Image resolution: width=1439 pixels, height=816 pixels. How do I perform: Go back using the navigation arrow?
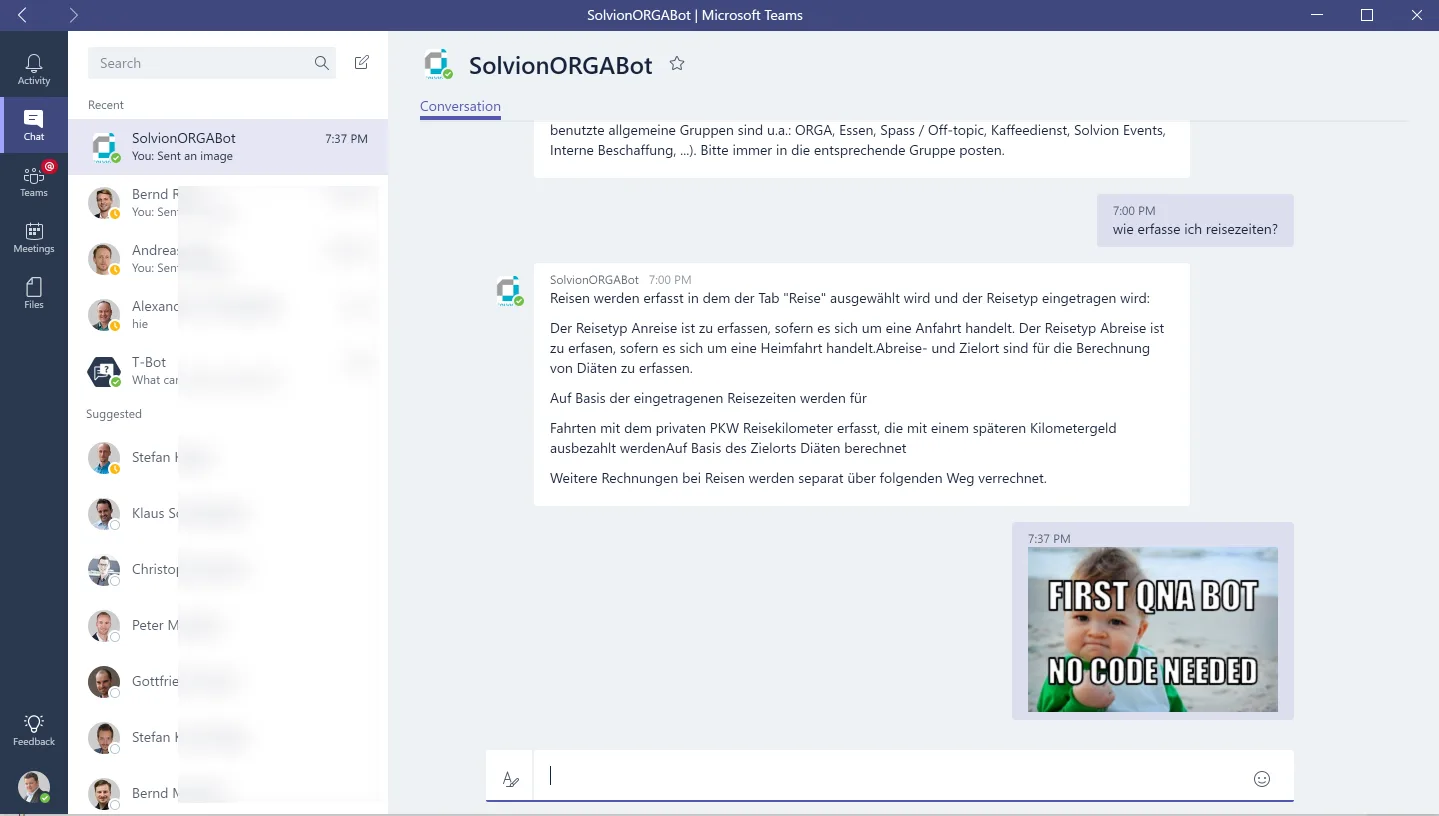[22, 14]
